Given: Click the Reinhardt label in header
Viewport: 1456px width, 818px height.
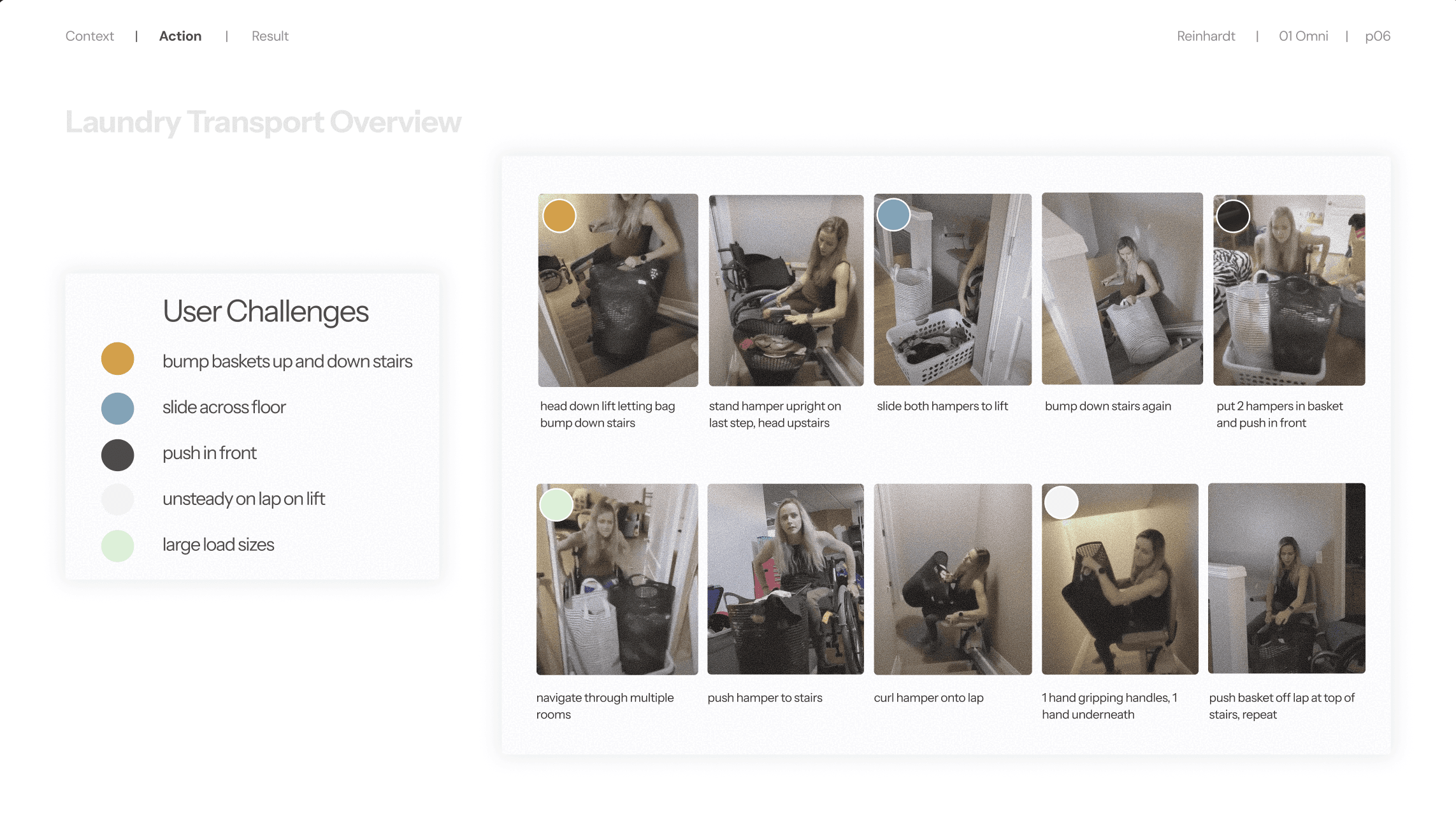Looking at the screenshot, I should [1206, 36].
